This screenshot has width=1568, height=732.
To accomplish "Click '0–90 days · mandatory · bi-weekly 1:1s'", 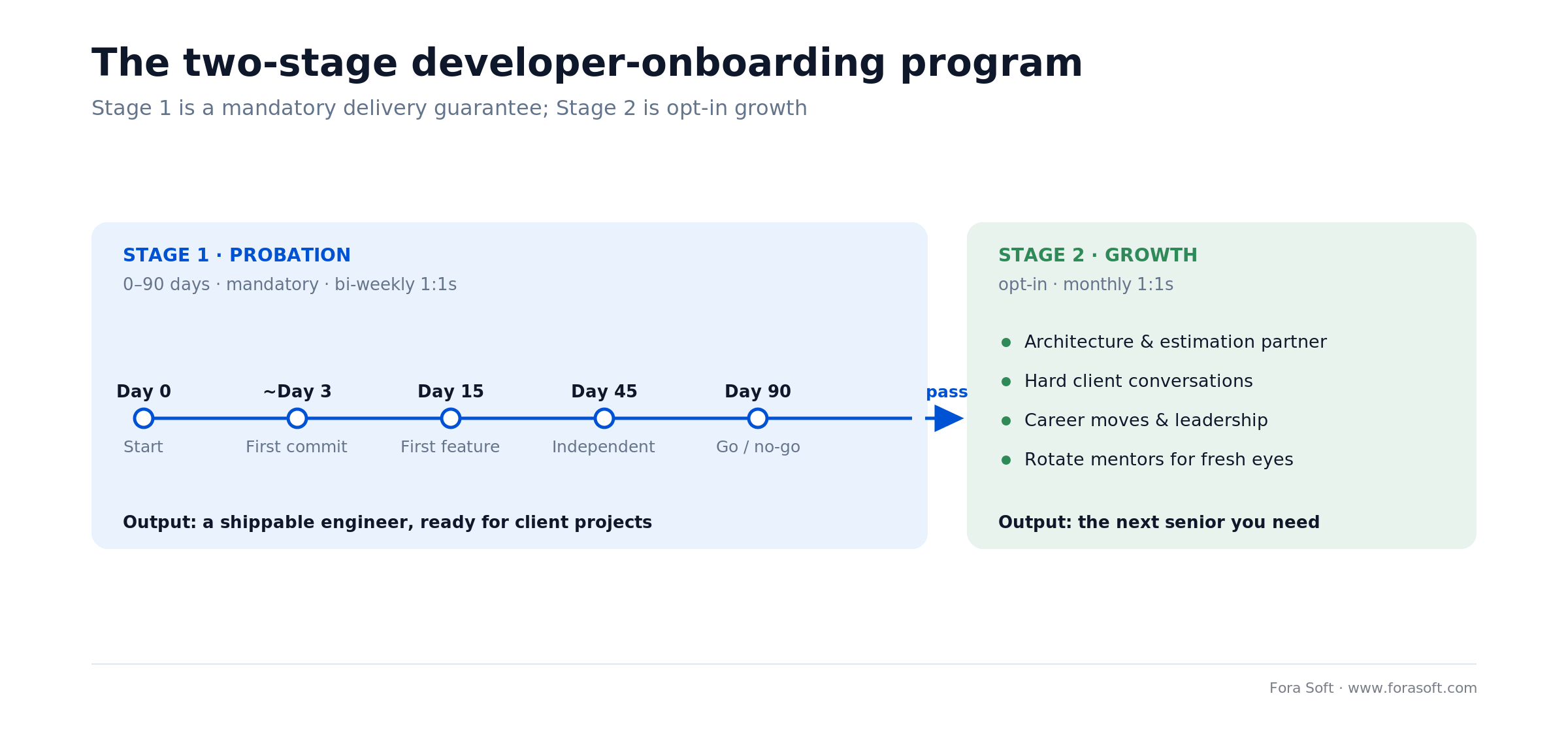I will 289,285.
